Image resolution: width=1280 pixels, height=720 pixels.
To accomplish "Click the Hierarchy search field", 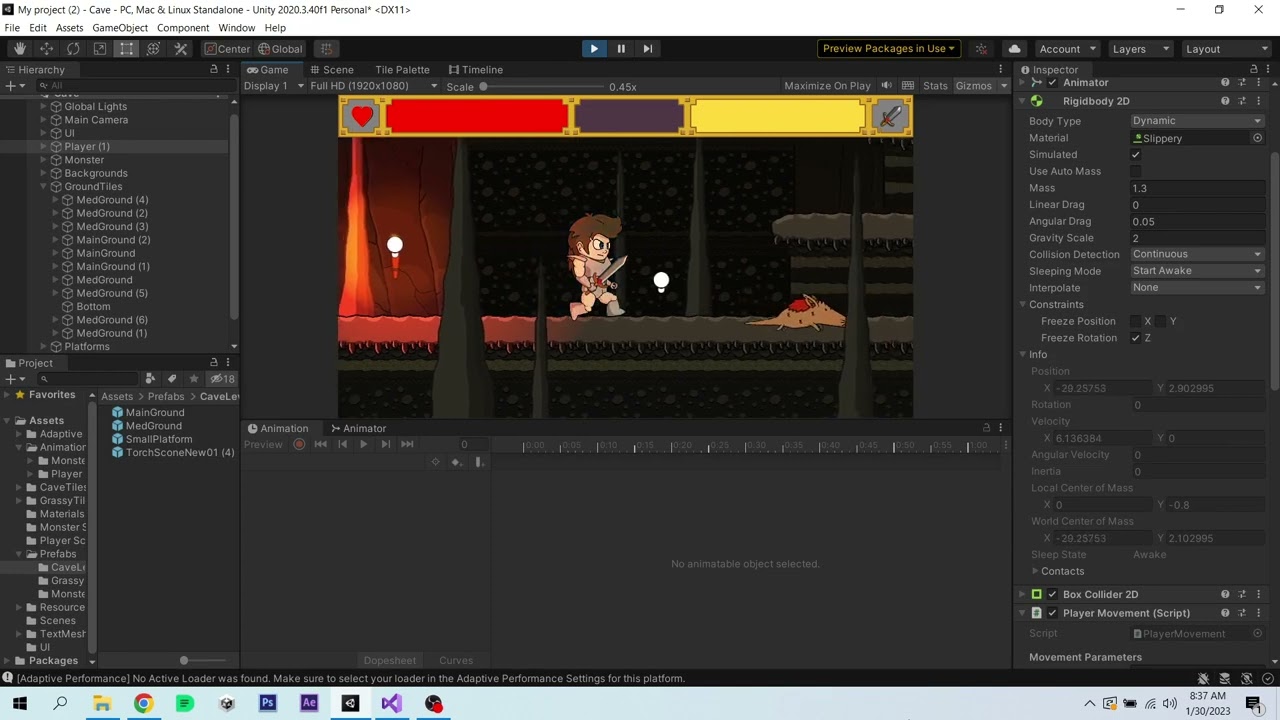I will coord(130,85).
